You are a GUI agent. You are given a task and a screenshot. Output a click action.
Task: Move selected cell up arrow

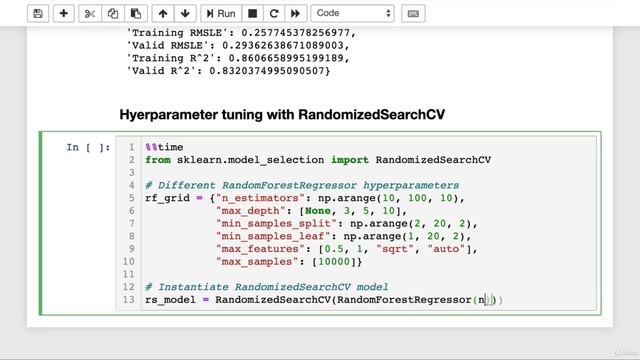click(x=163, y=13)
